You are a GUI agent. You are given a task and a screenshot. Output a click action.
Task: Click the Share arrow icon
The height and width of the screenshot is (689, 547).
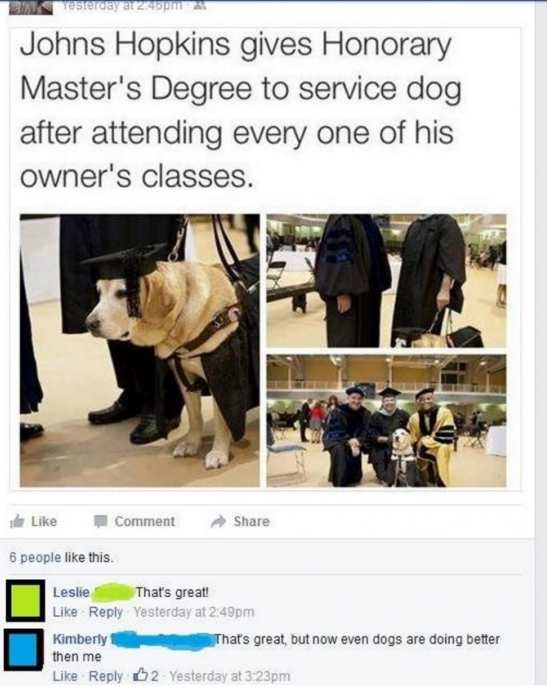click(x=218, y=521)
